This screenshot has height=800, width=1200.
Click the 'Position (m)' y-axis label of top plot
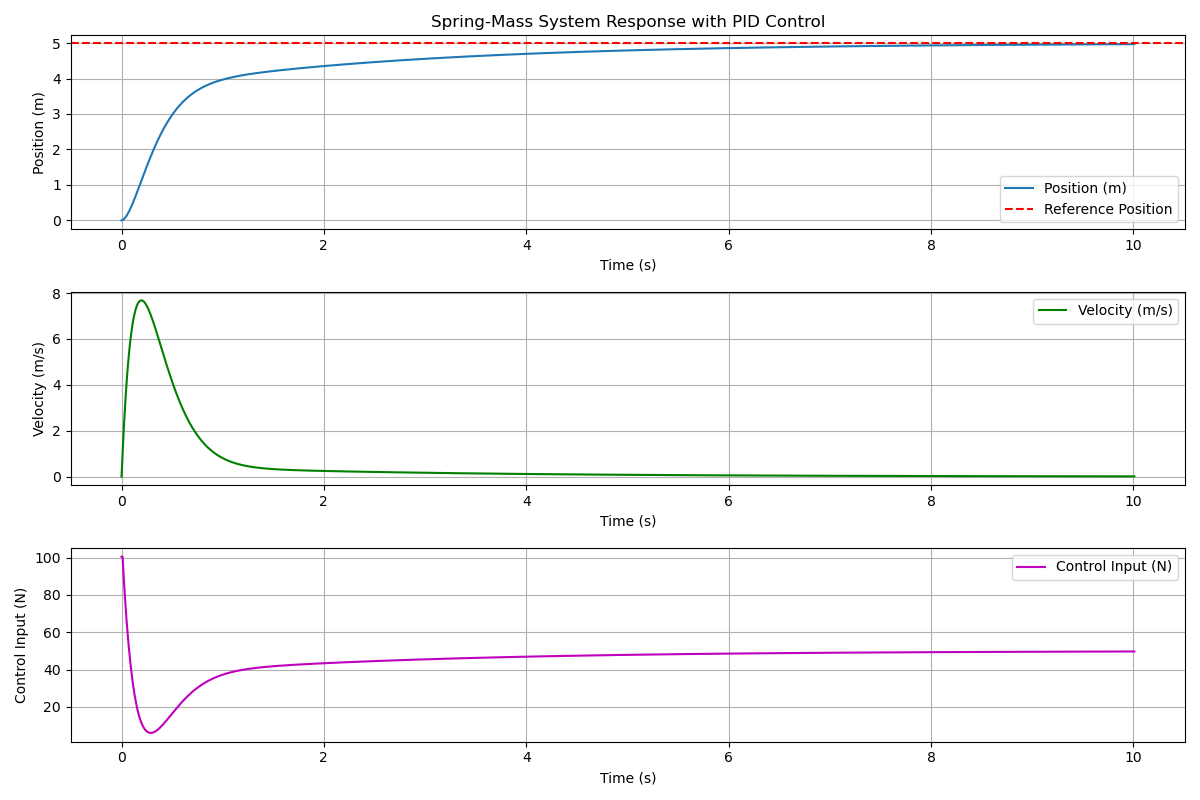[x=39, y=133]
